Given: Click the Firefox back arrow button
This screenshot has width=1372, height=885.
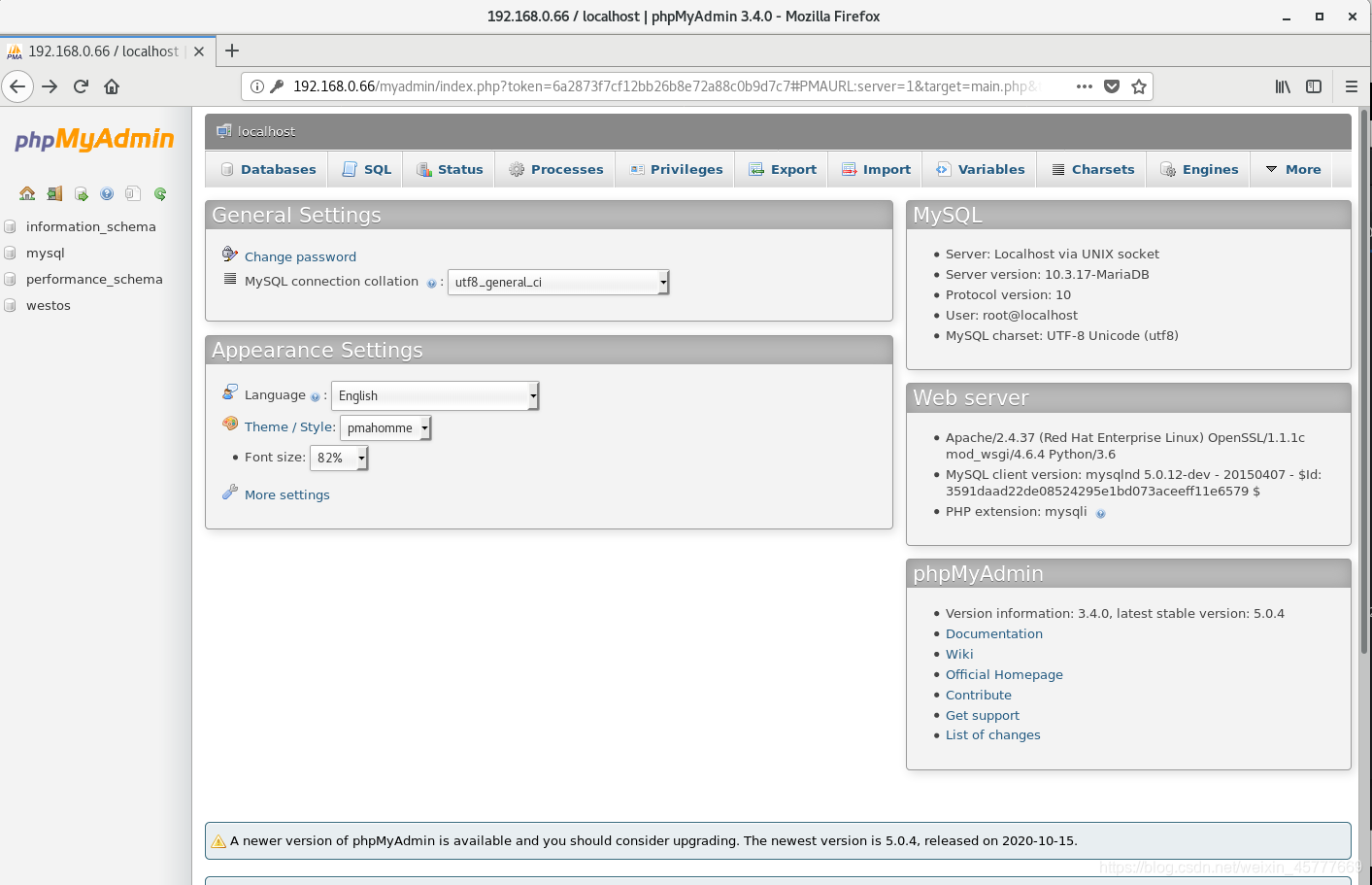Looking at the screenshot, I should coord(17,86).
